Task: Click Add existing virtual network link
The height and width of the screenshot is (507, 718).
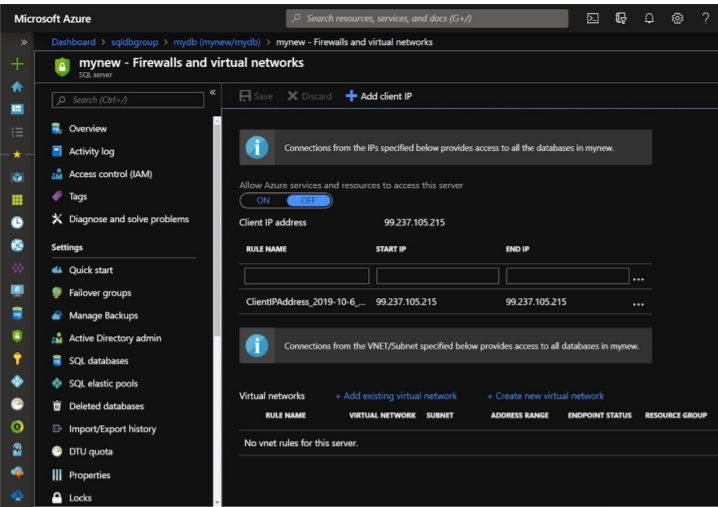Action: (396, 396)
